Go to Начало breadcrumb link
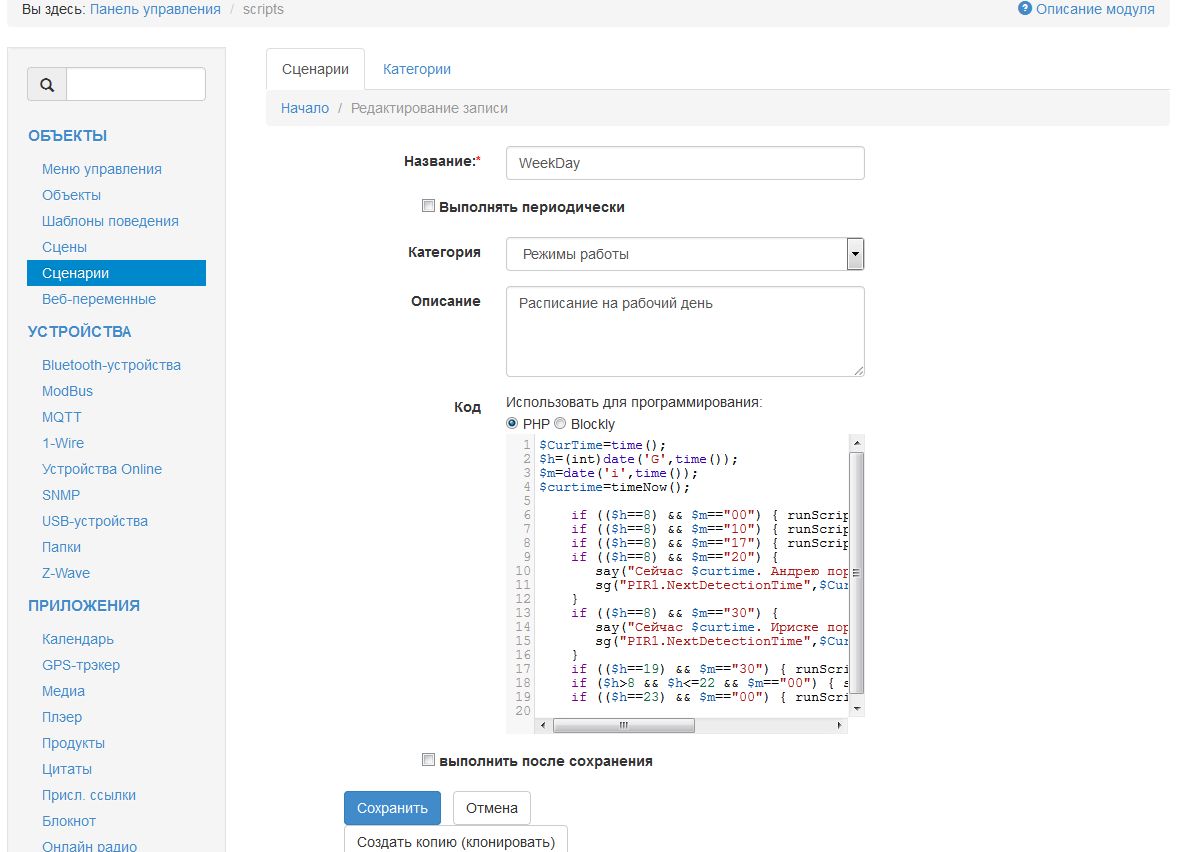 tap(304, 108)
